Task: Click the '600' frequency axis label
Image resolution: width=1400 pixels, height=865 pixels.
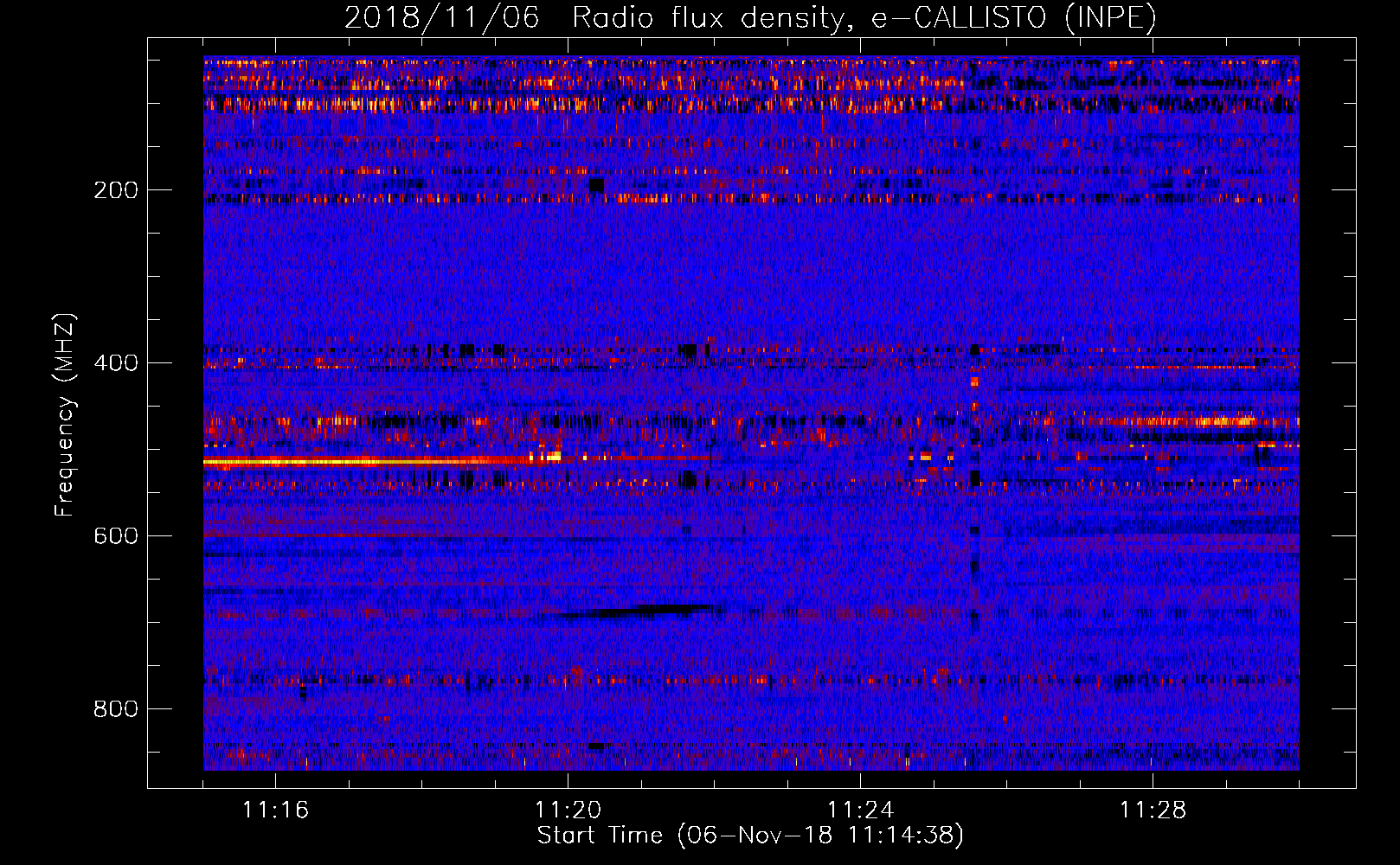Action: pyautogui.click(x=116, y=536)
